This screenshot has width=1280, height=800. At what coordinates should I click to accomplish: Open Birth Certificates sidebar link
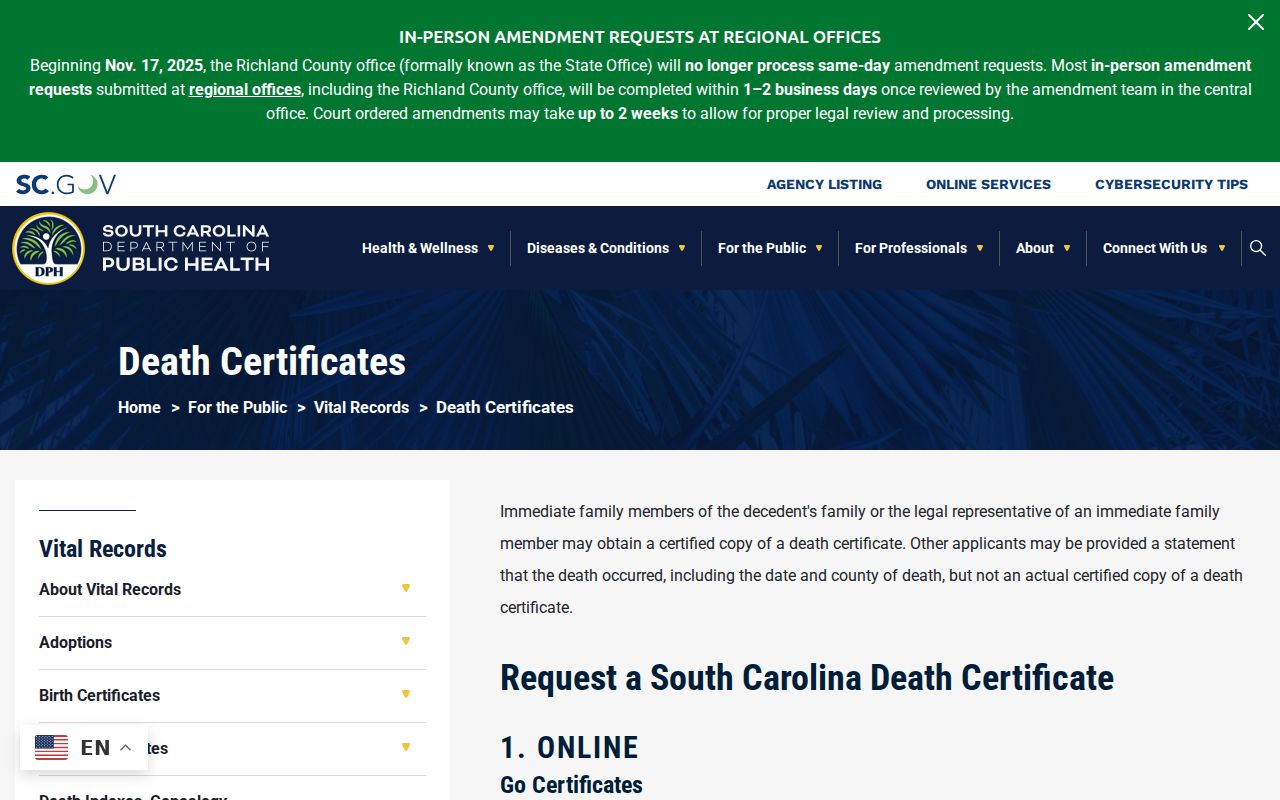point(99,695)
